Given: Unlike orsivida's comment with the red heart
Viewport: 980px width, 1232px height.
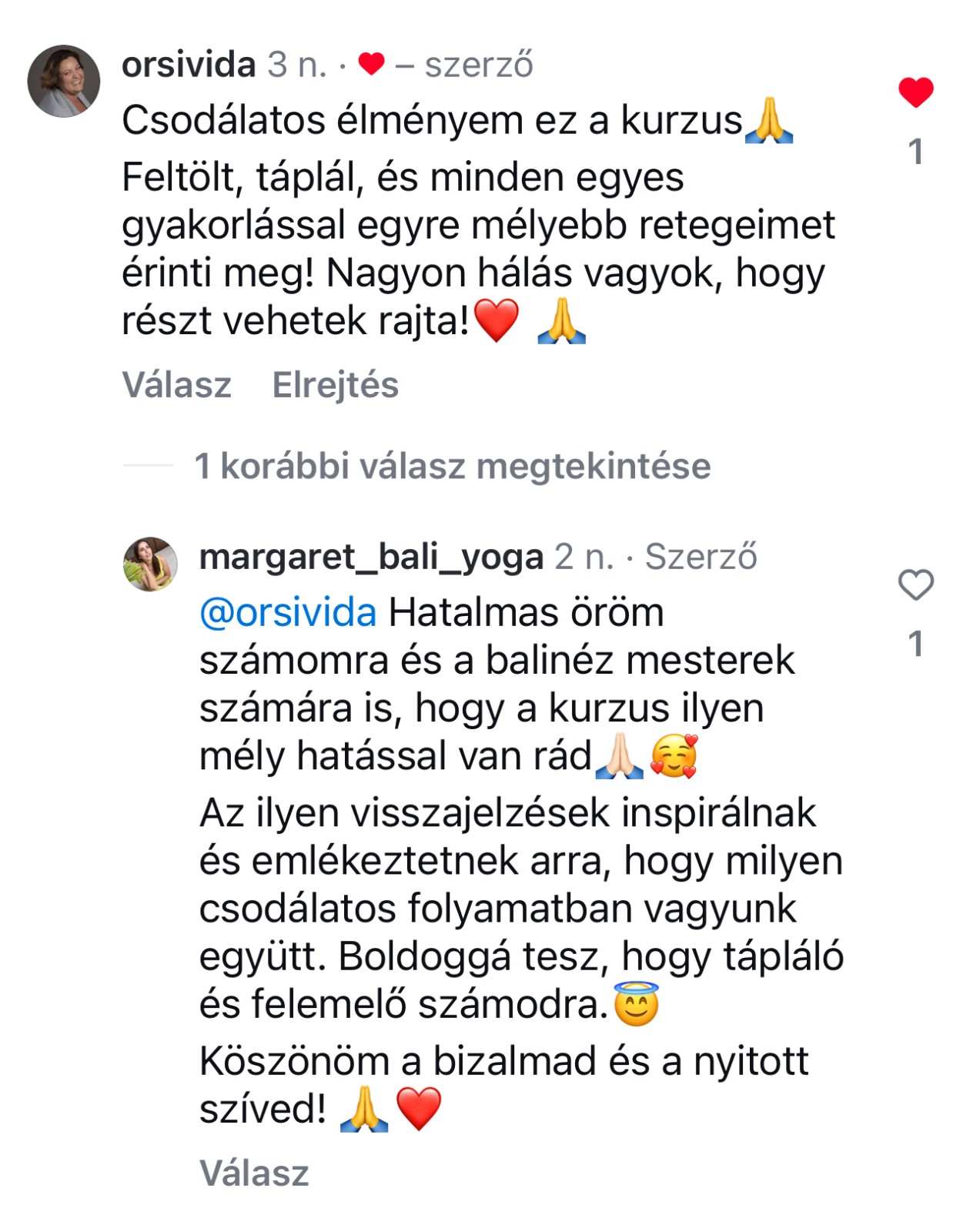Looking at the screenshot, I should [915, 92].
